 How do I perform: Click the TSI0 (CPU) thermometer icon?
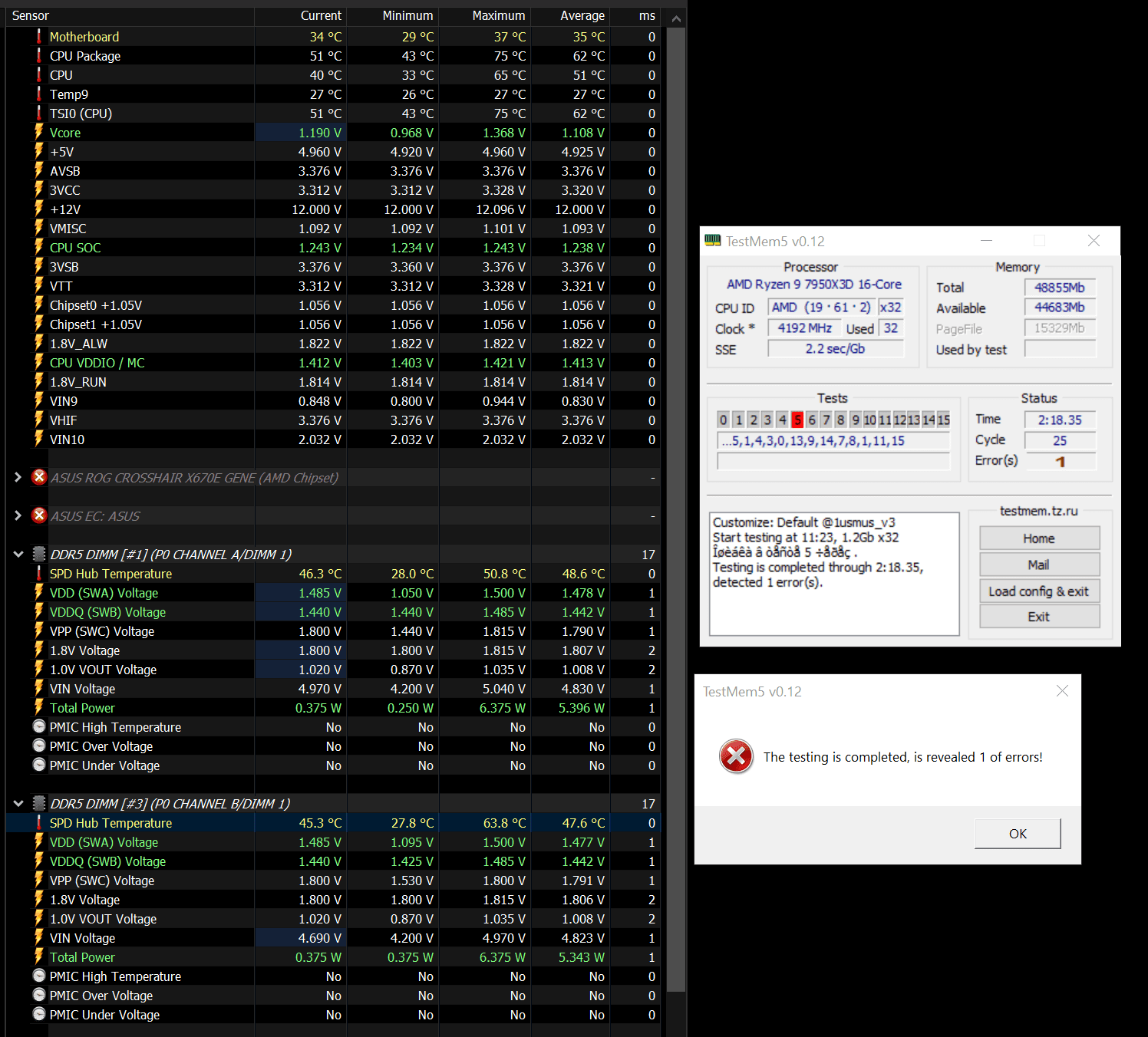click(38, 113)
